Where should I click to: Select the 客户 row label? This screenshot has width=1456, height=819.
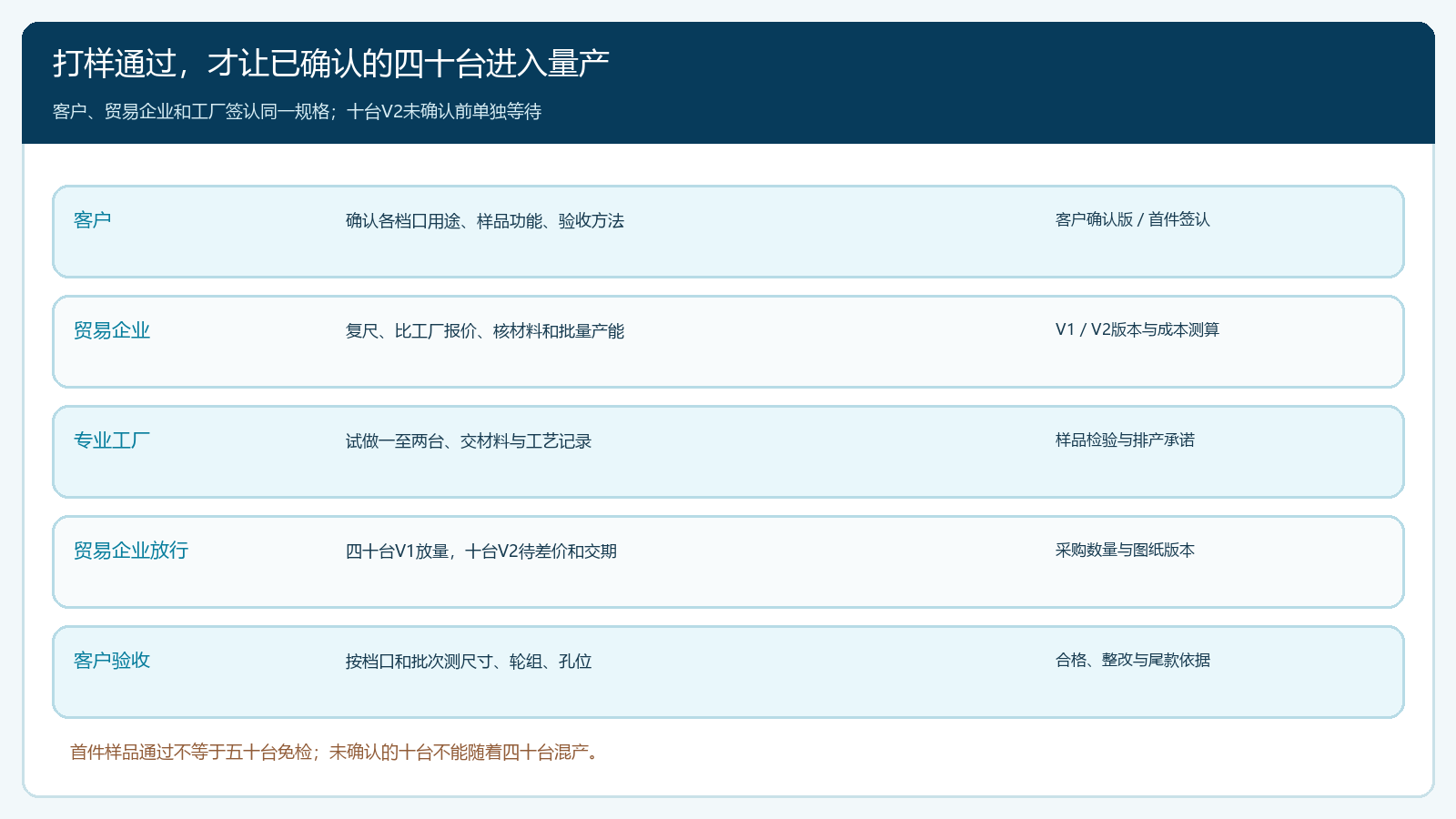coord(93,220)
